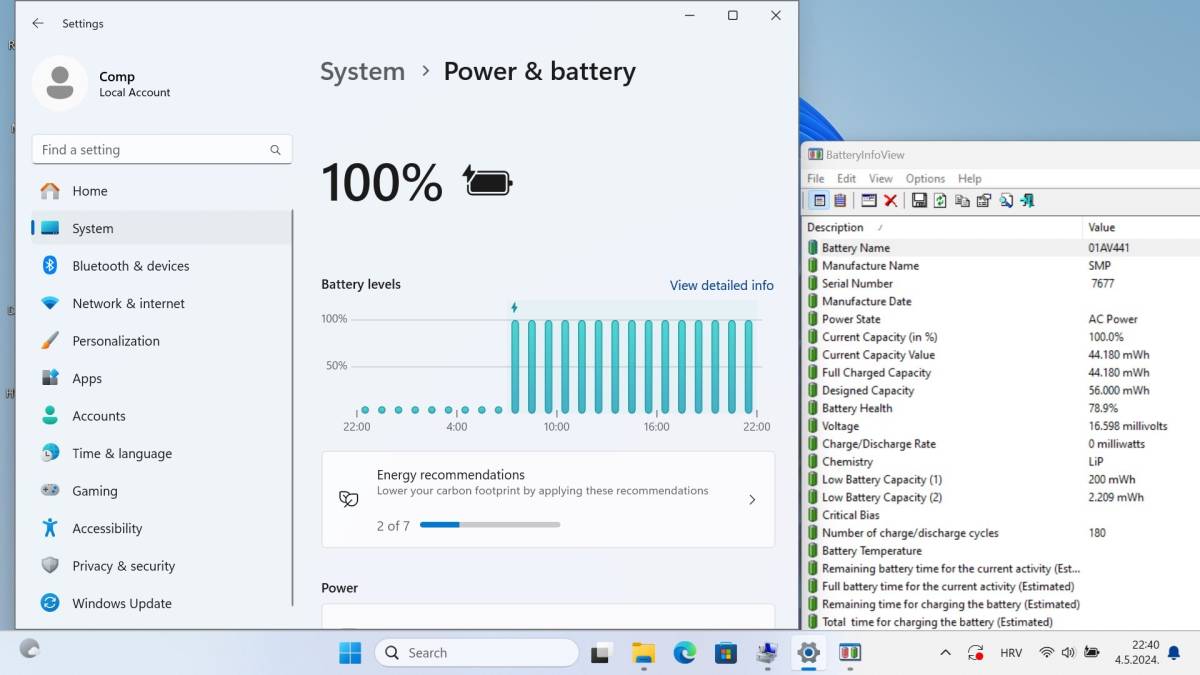Select the battery log view toolbar icon
The width and height of the screenshot is (1200, 675).
point(840,200)
